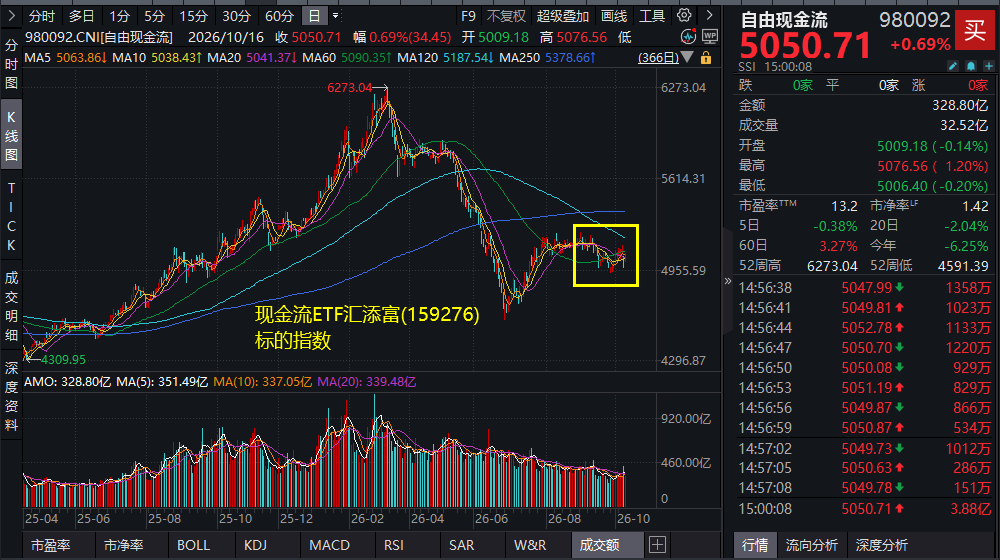Click the 4309.95 low price marker
The height and width of the screenshot is (560, 1000).
(x=63, y=360)
